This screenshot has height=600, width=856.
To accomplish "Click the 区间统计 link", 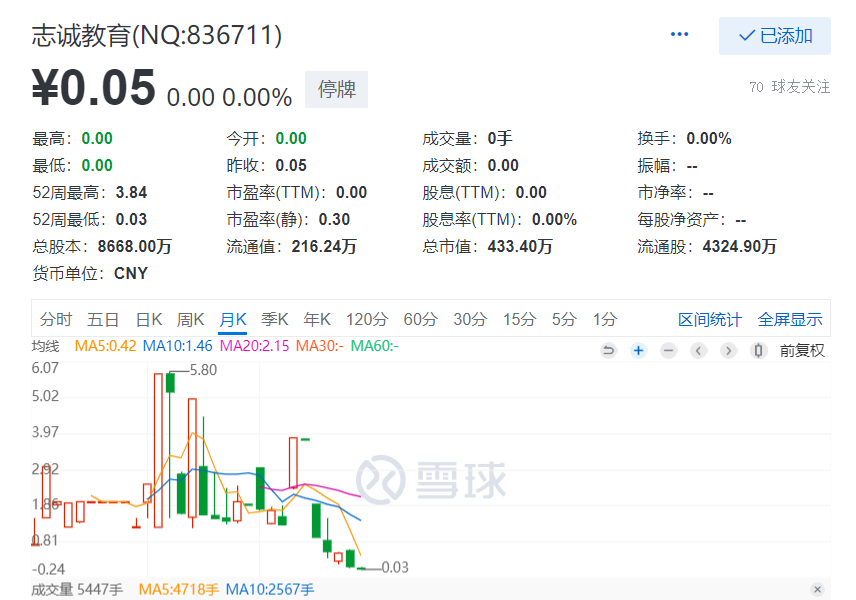I will pos(710,320).
